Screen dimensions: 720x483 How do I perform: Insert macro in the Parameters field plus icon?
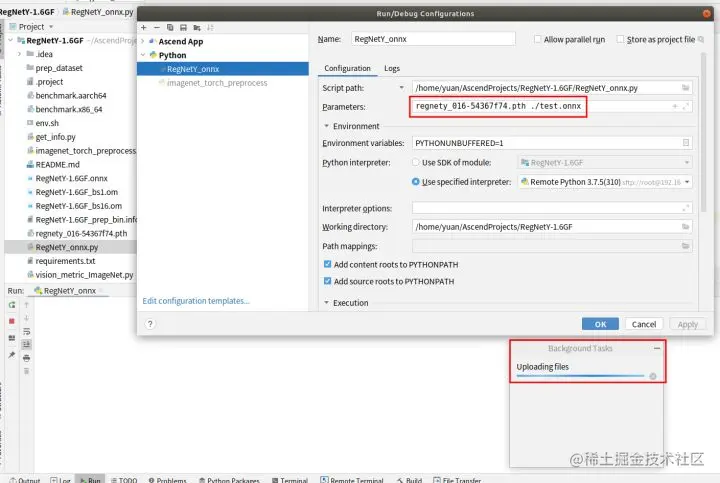click(675, 107)
